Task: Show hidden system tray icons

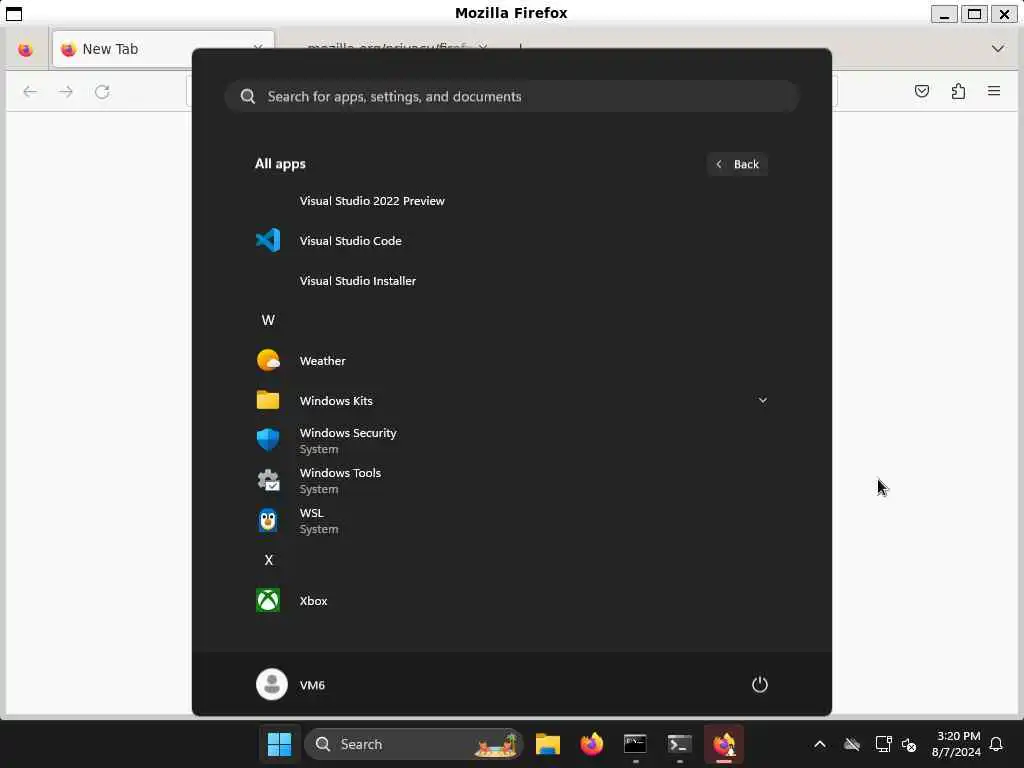Action: (820, 744)
